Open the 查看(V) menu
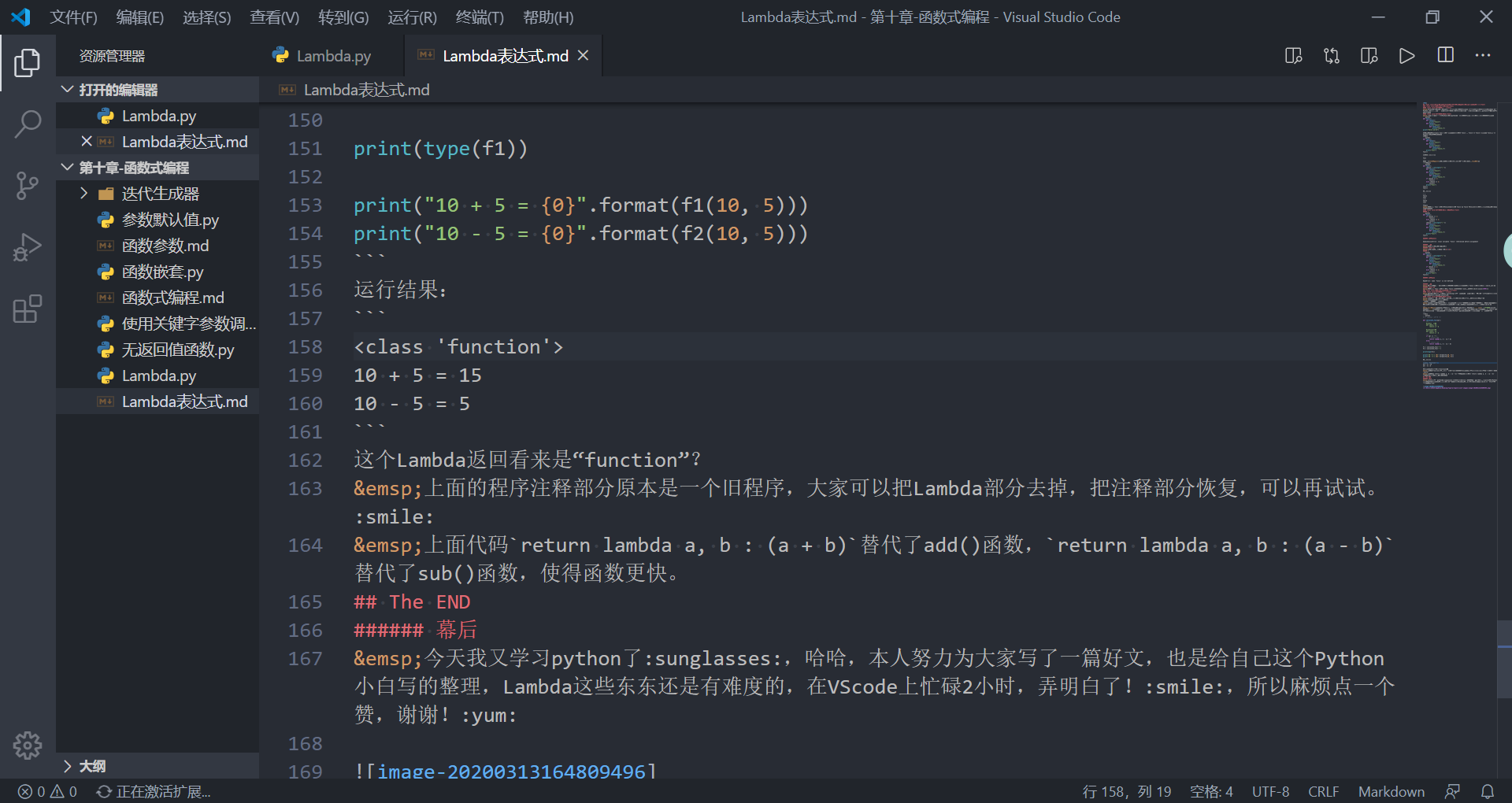Screen dimensions: 1512x803 pyautogui.click(x=275, y=17)
